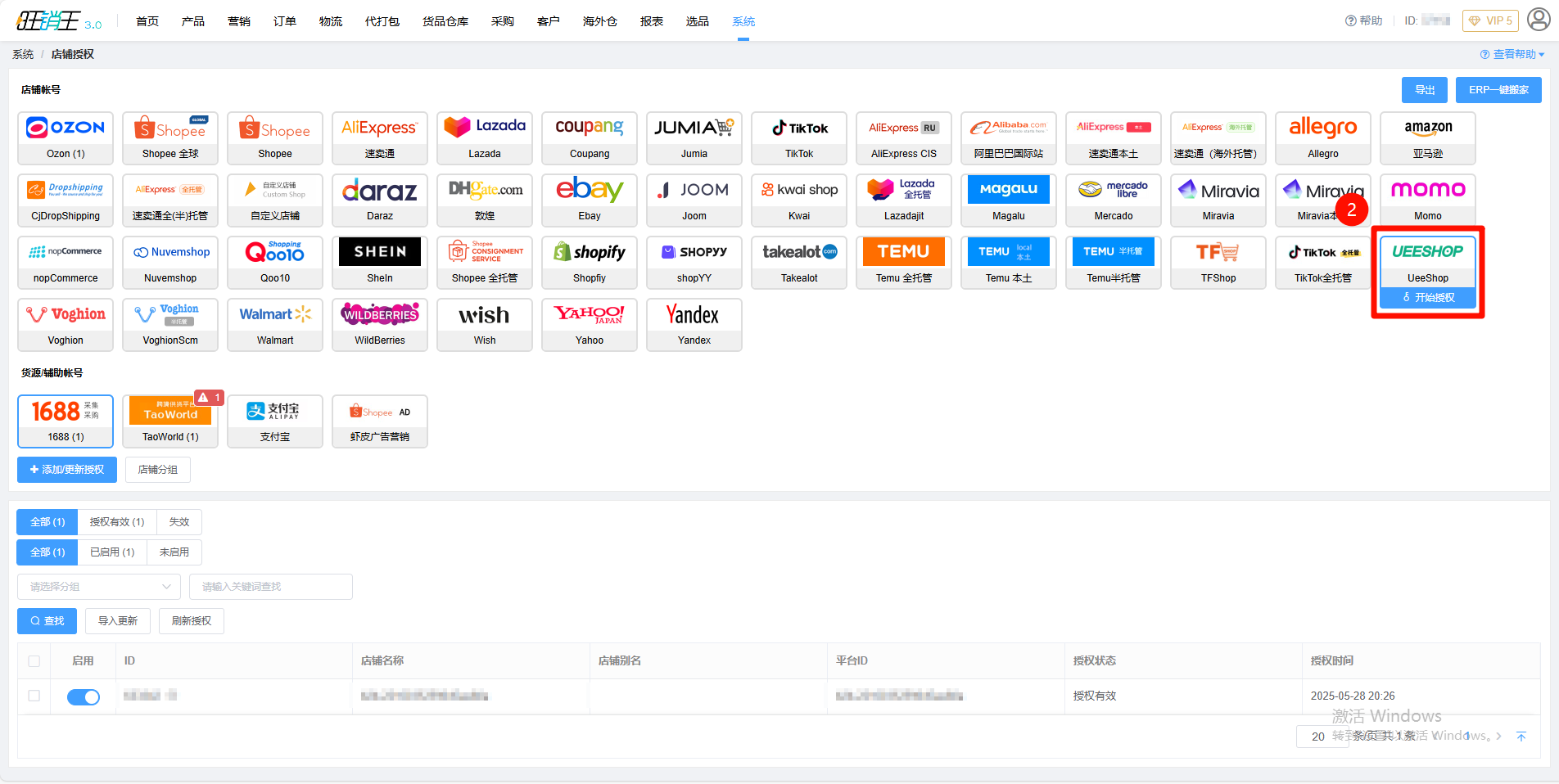Image resolution: width=1559 pixels, height=784 pixels.
Task: Click the 刷新授权 button
Action: 192,621
